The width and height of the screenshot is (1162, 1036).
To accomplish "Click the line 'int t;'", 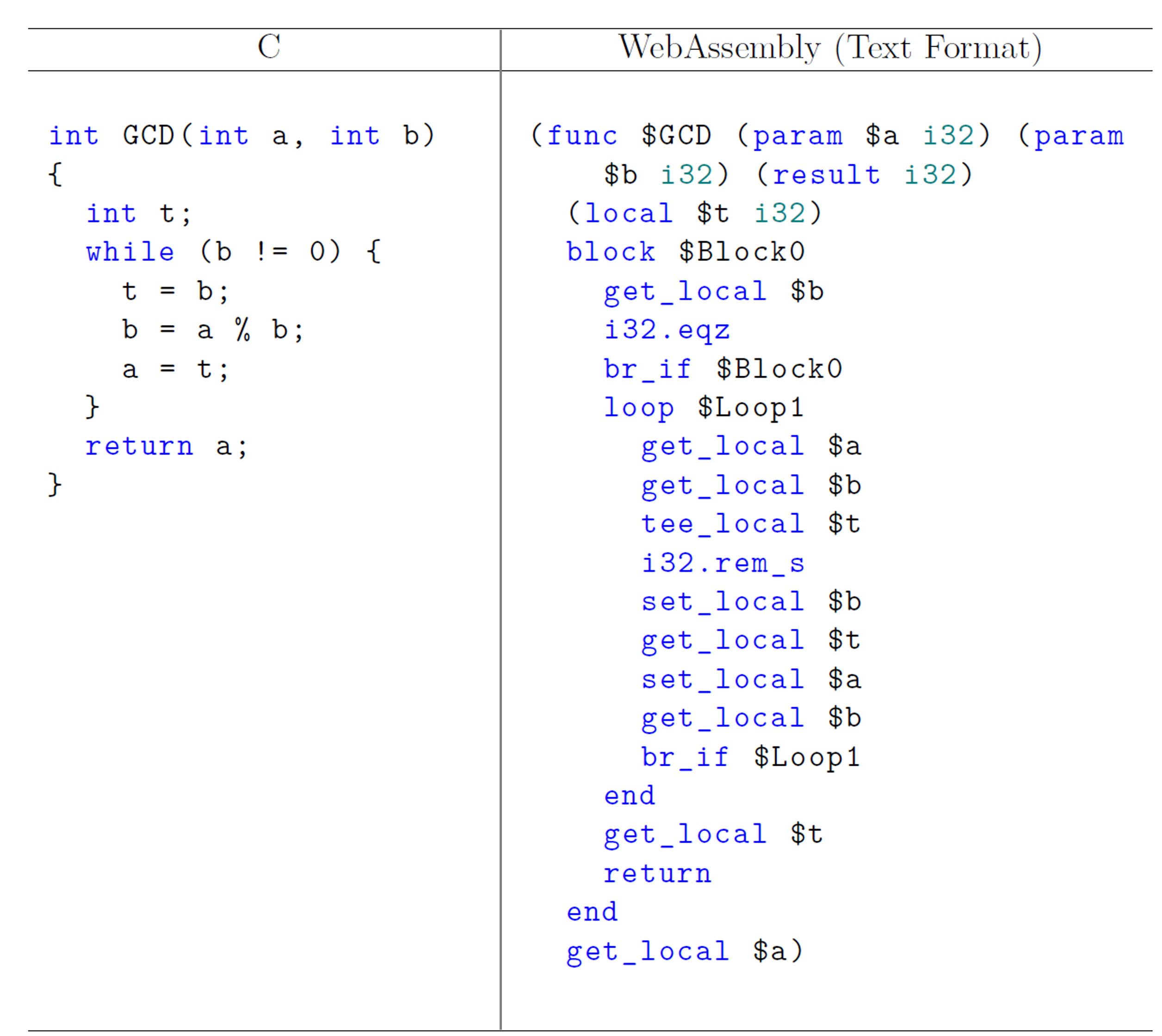I will point(139,213).
